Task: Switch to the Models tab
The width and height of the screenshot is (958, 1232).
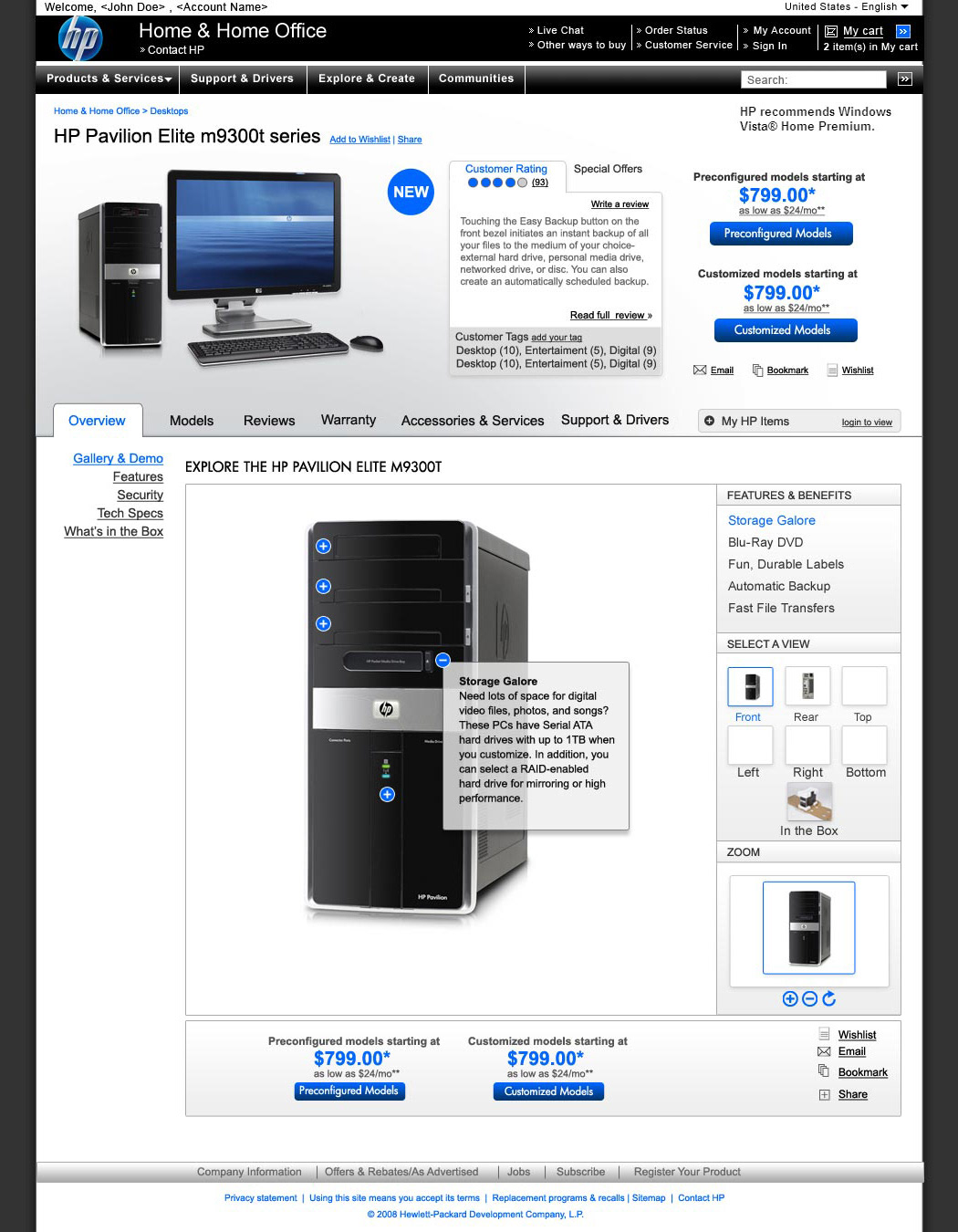Action: pos(192,421)
